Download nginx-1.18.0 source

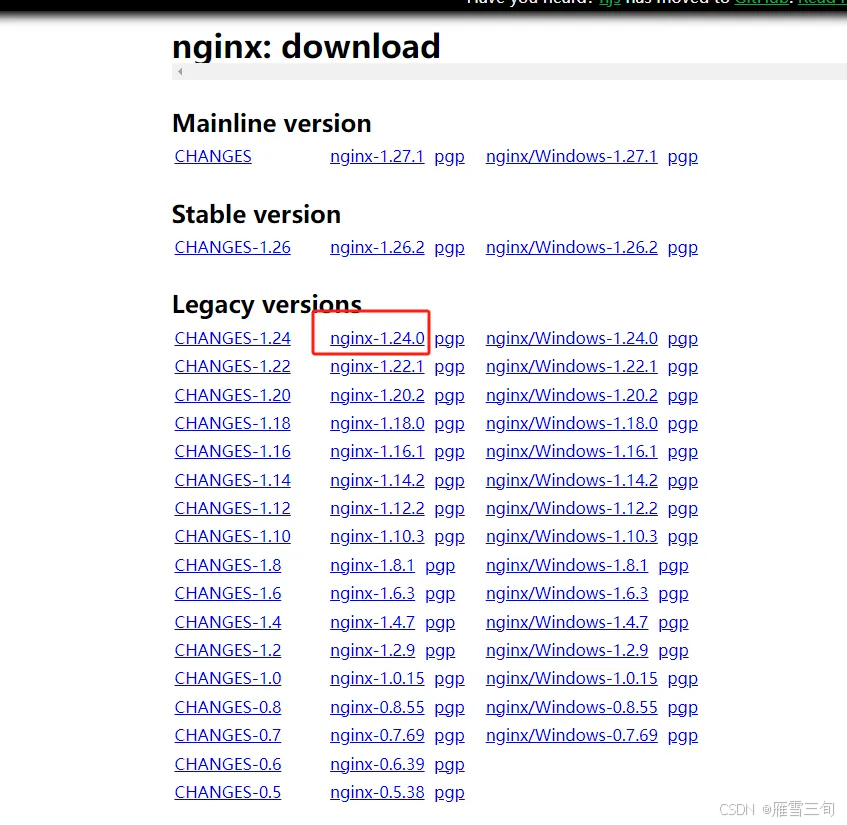click(x=377, y=424)
